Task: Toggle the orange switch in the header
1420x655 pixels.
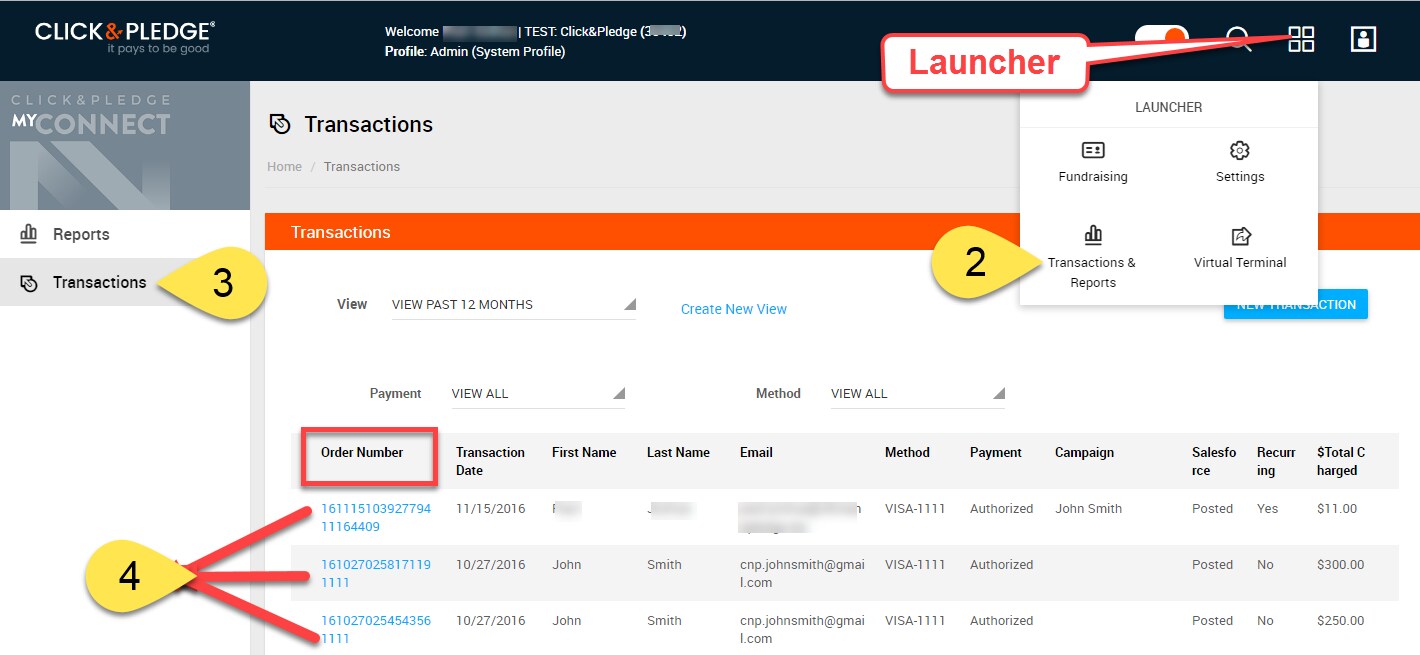Action: (x=1162, y=39)
